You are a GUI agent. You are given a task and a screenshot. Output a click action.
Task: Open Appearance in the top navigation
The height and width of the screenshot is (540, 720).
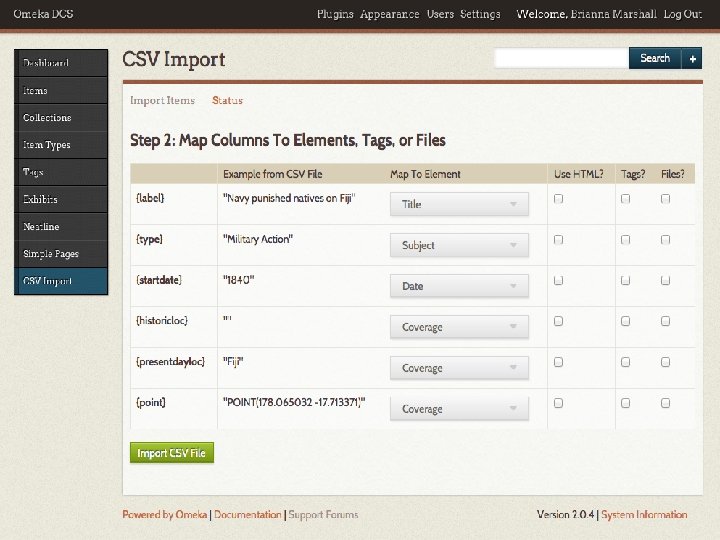(x=389, y=14)
